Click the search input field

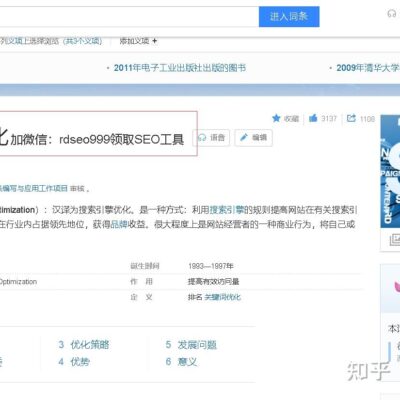pyautogui.click(x=129, y=16)
